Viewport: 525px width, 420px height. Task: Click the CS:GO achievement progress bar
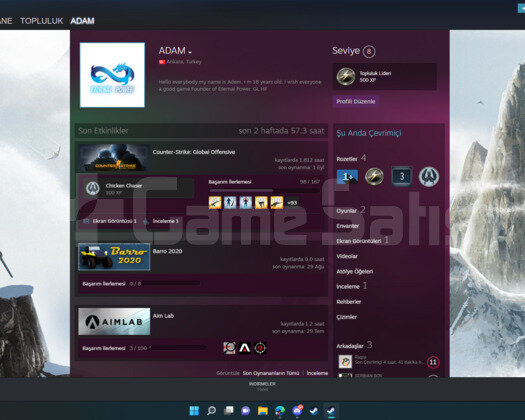(x=265, y=190)
